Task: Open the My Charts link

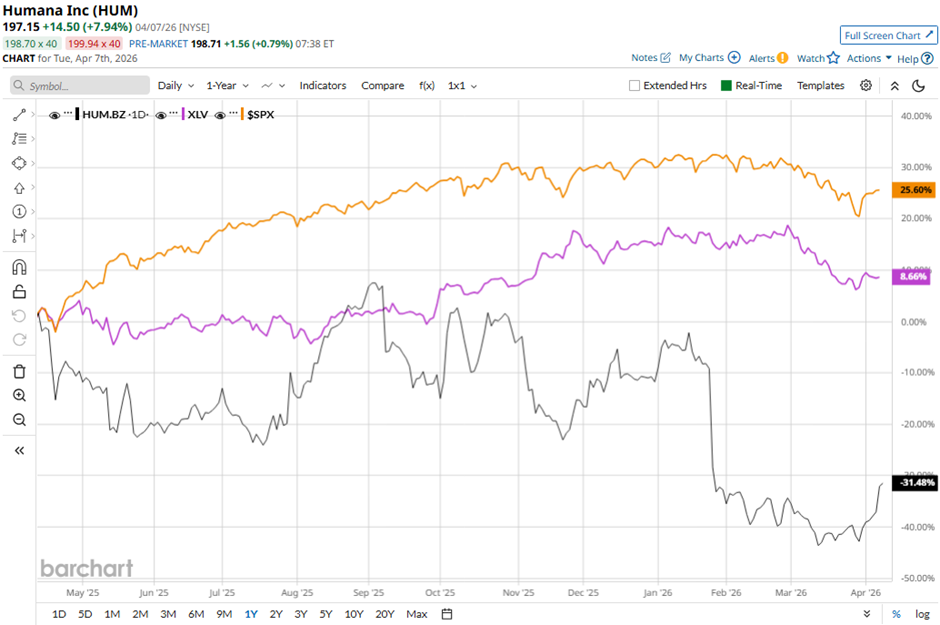Action: click(x=709, y=58)
